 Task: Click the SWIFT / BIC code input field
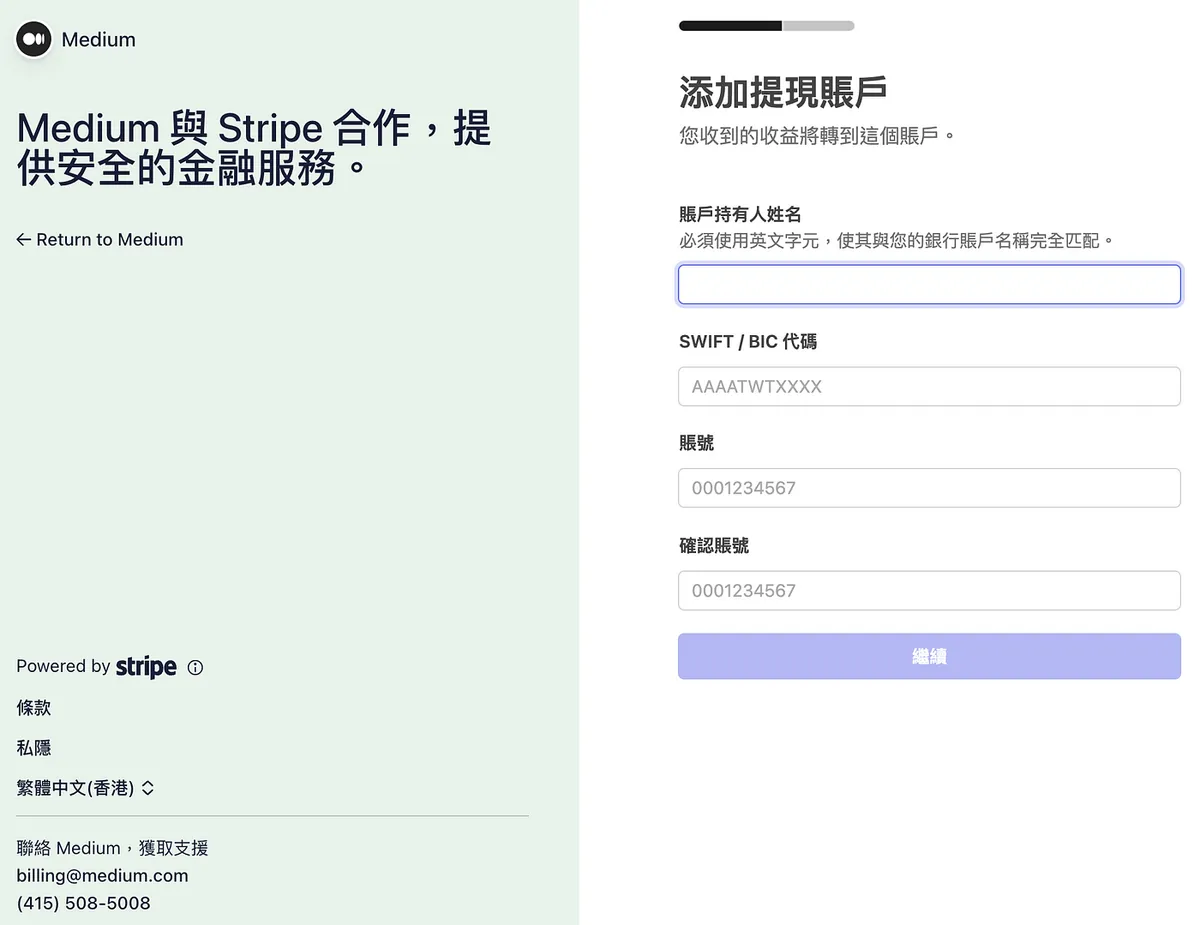(929, 387)
